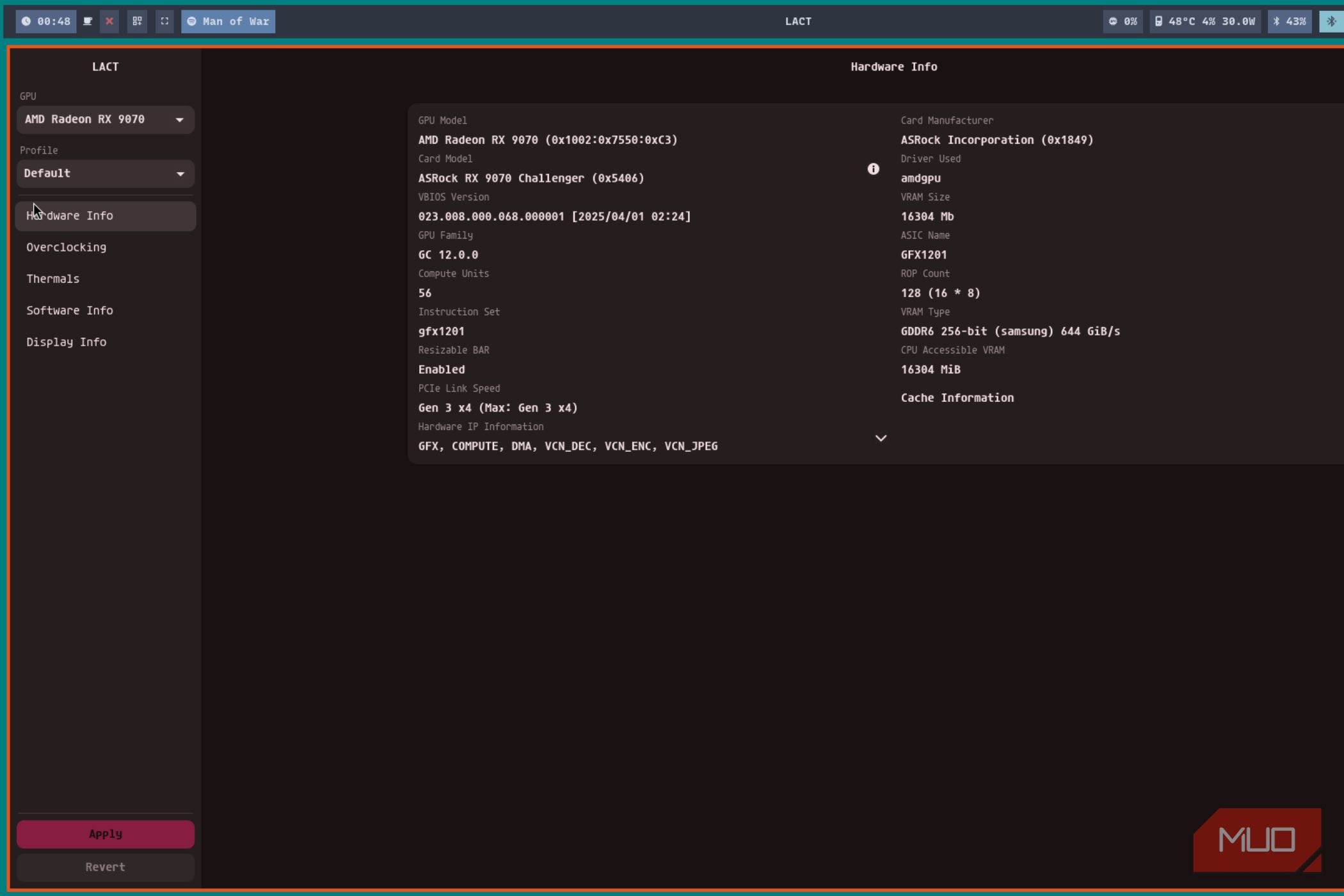
Task: Open the GPU selector dropdown 'AMD Radeon RX 9070'
Action: [x=106, y=120]
